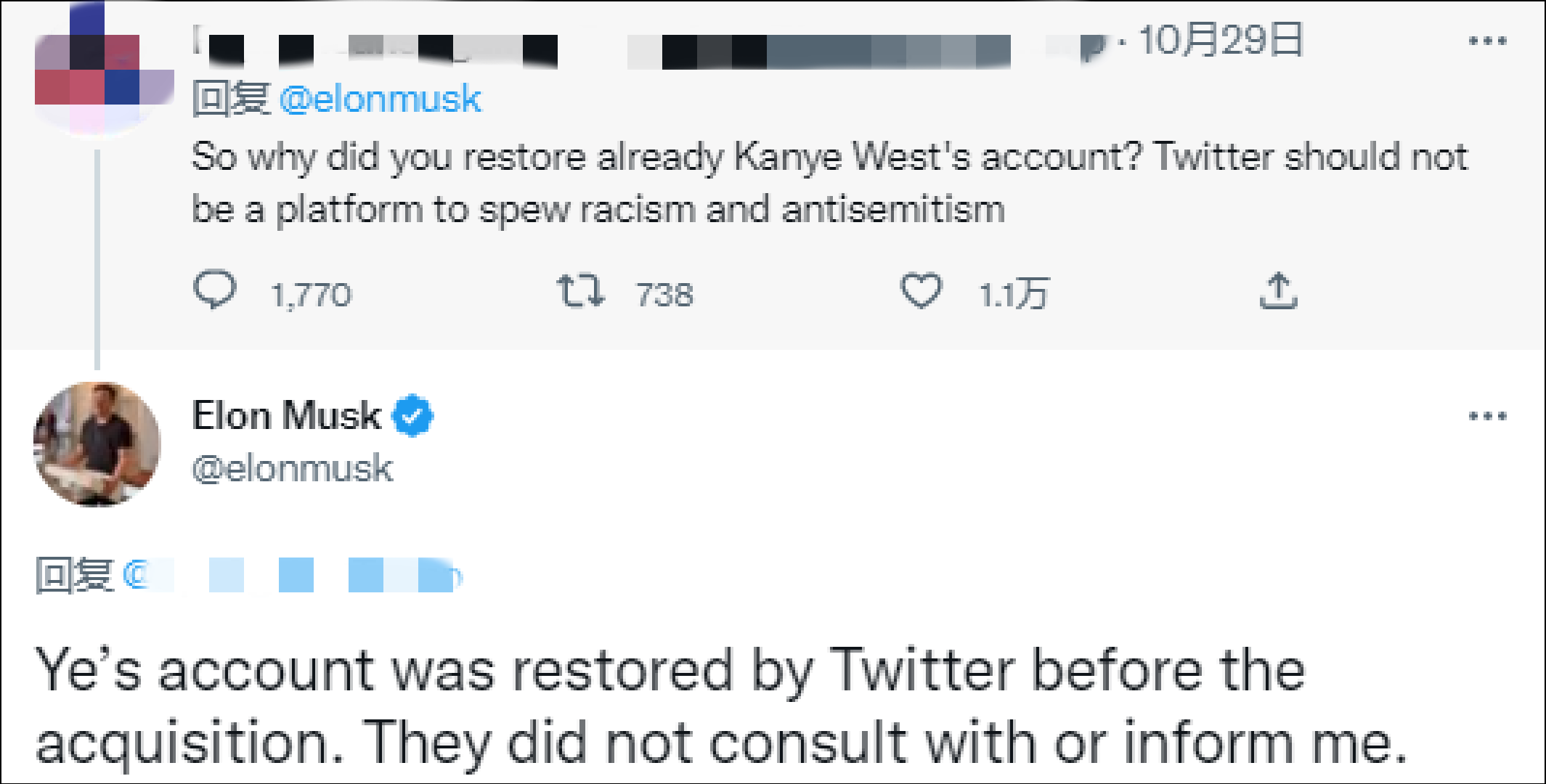Click the Elon Musk display name
This screenshot has width=1546, height=784.
(x=286, y=416)
